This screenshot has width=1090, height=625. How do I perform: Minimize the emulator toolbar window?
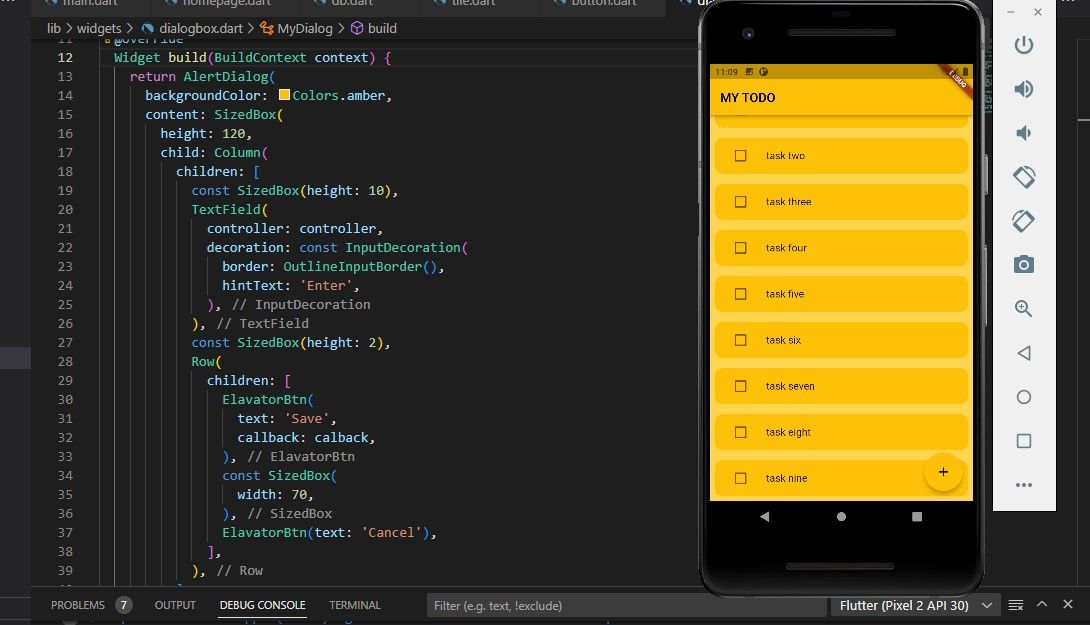(x=1011, y=12)
